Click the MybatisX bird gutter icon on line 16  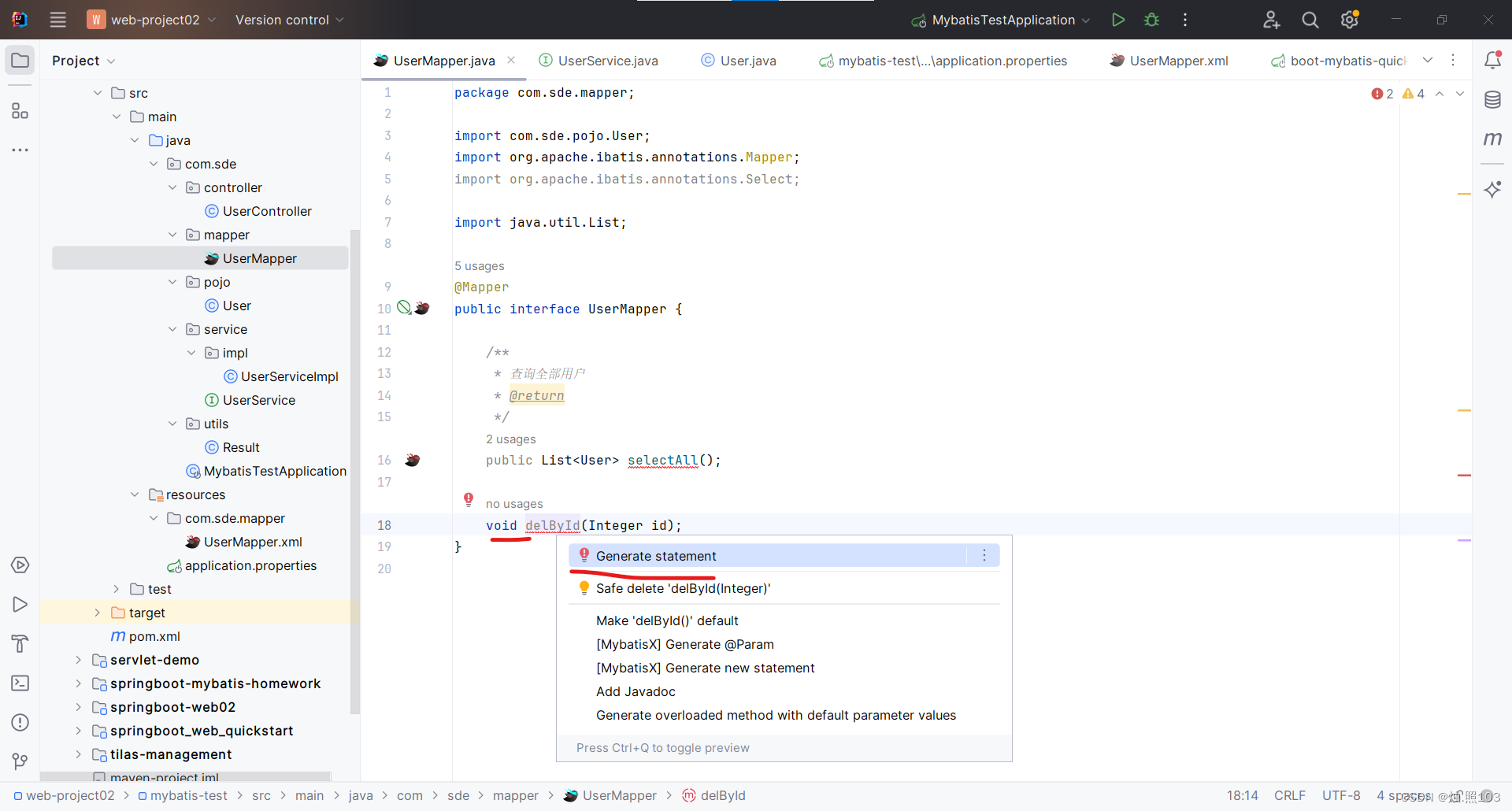click(x=413, y=460)
